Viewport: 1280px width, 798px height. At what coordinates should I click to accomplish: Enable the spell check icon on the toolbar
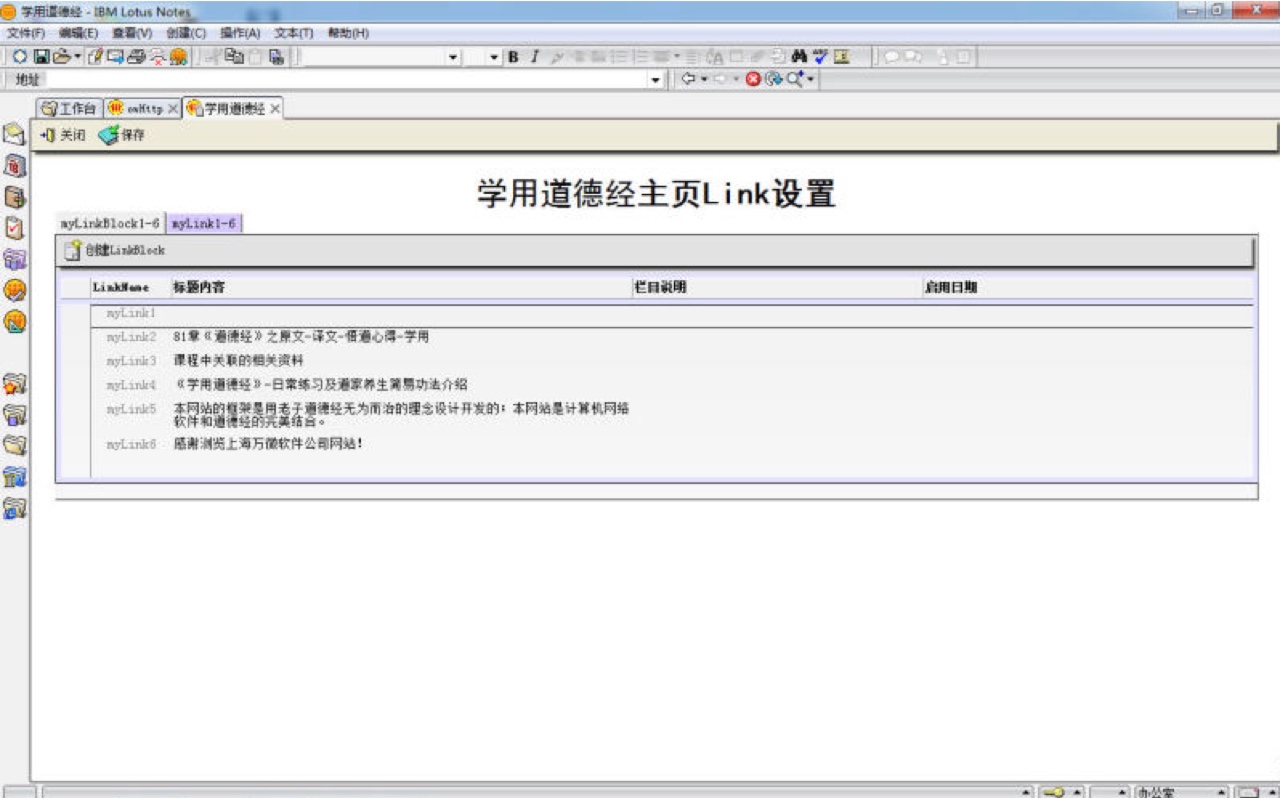tap(819, 57)
